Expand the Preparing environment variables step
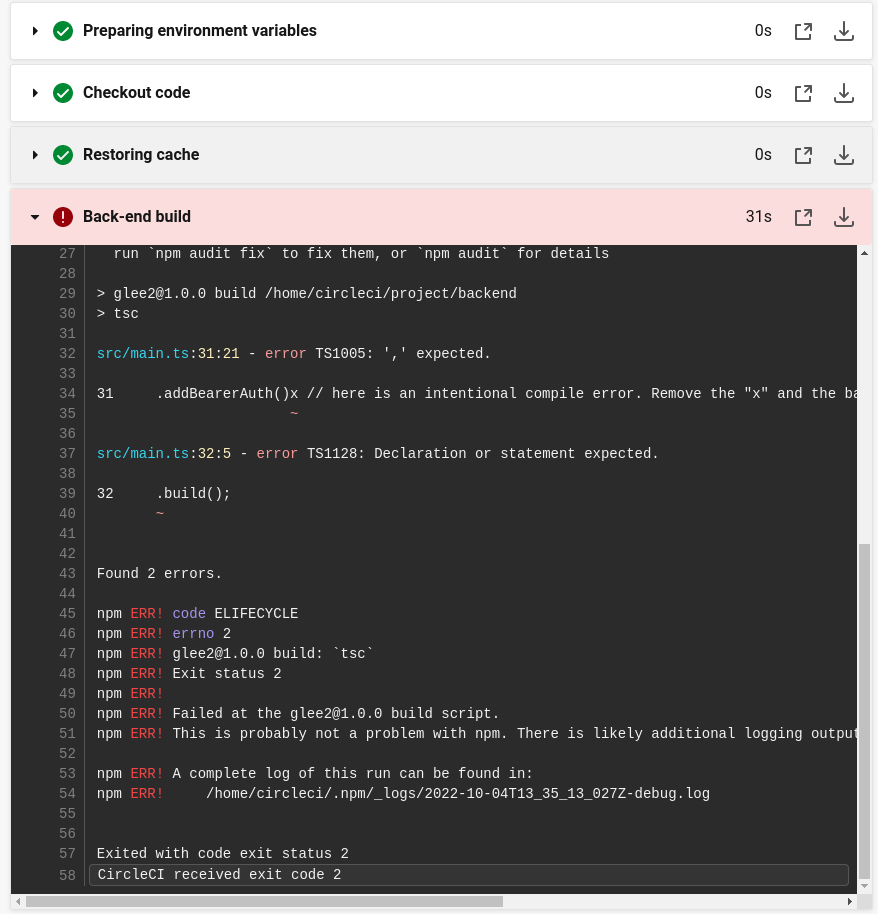Image resolution: width=878 pixels, height=914 pixels. click(35, 31)
